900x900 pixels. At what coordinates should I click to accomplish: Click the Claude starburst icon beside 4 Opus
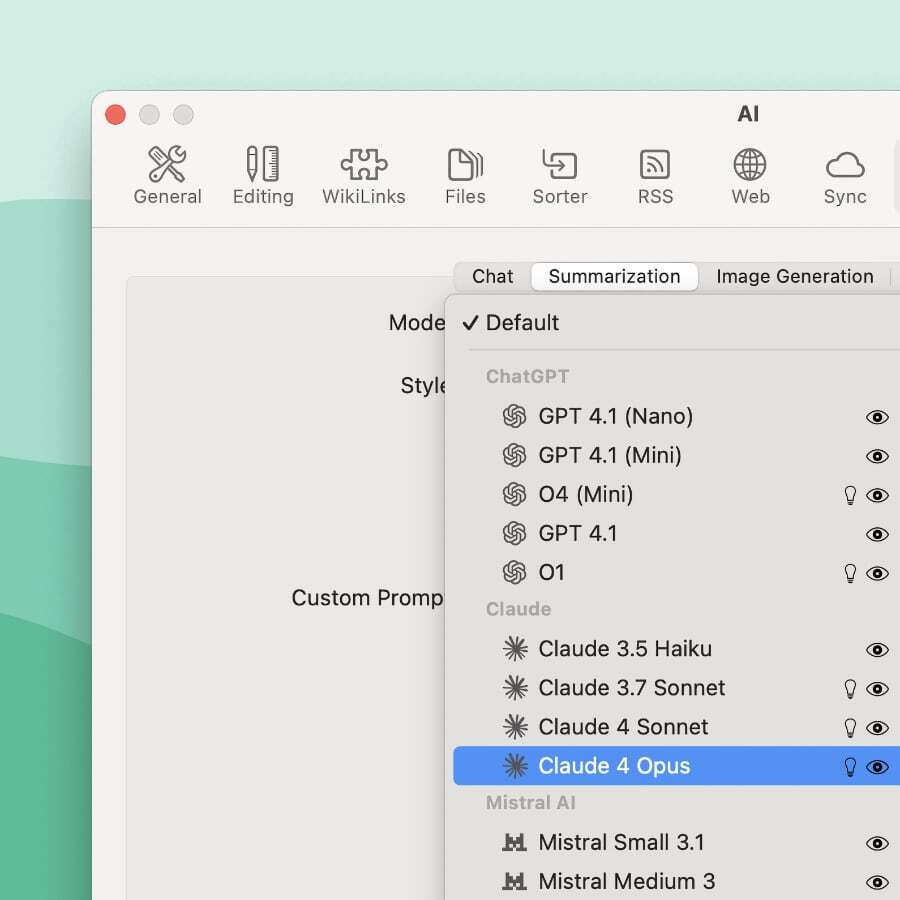[x=515, y=766]
